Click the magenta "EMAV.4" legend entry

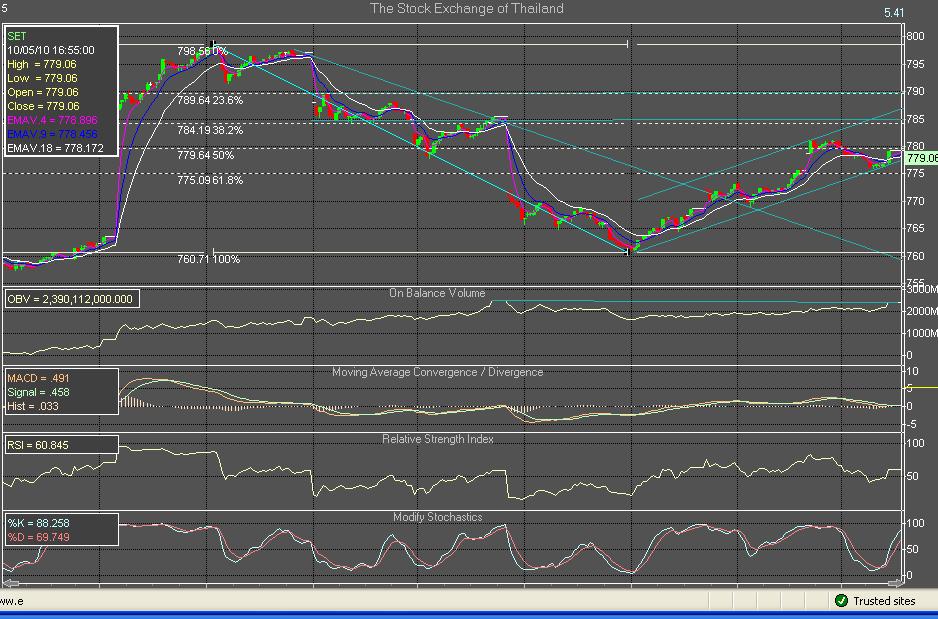52,120
